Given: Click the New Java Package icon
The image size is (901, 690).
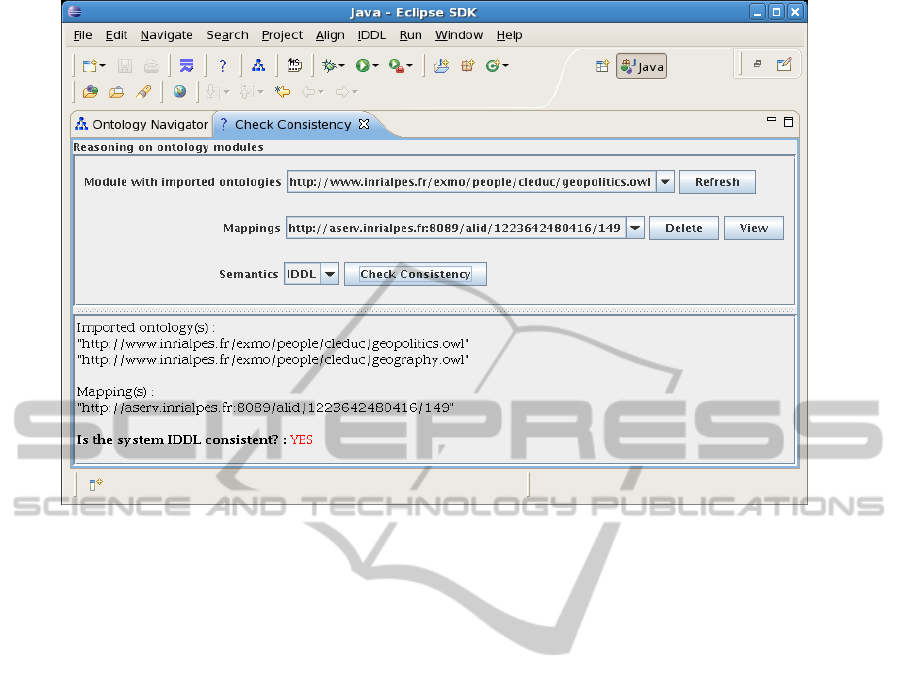Looking at the screenshot, I should (467, 66).
